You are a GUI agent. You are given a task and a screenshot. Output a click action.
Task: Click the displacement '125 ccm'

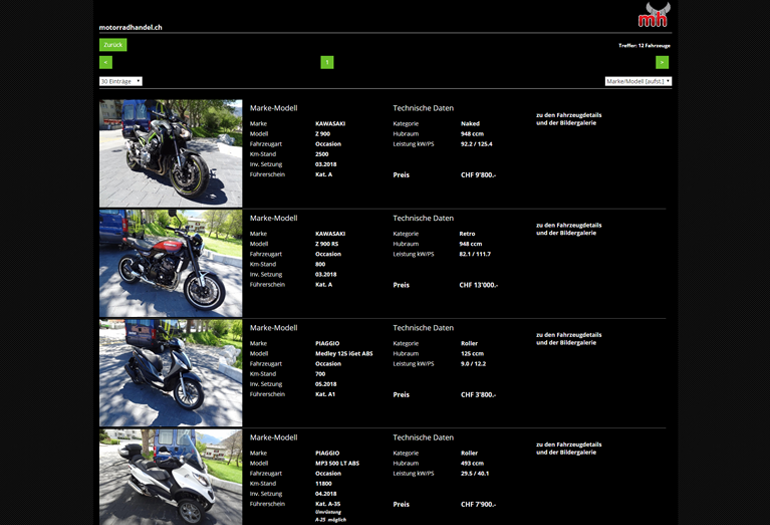tap(472, 354)
